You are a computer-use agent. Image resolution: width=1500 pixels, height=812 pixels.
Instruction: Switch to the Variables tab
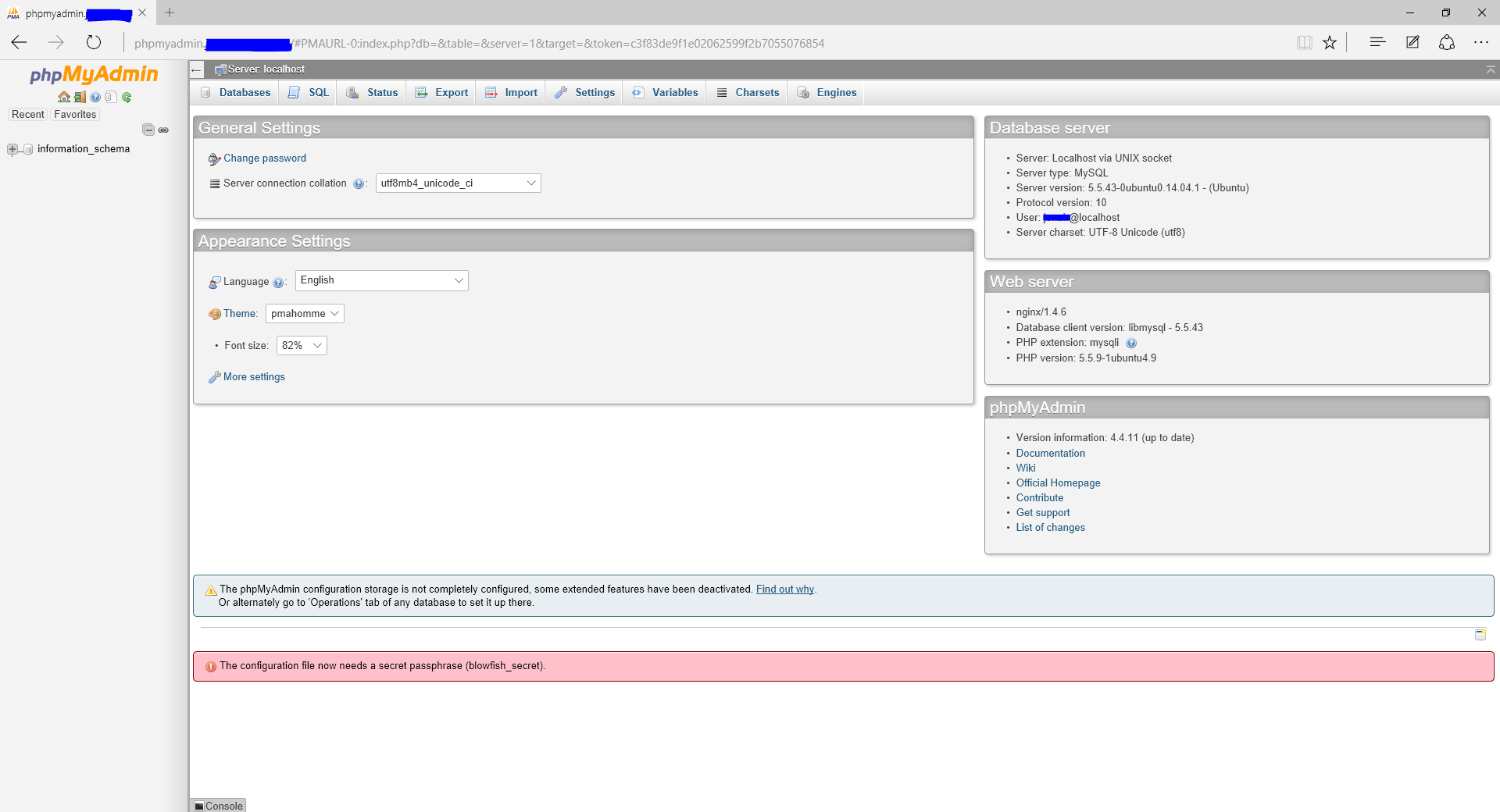(665, 93)
